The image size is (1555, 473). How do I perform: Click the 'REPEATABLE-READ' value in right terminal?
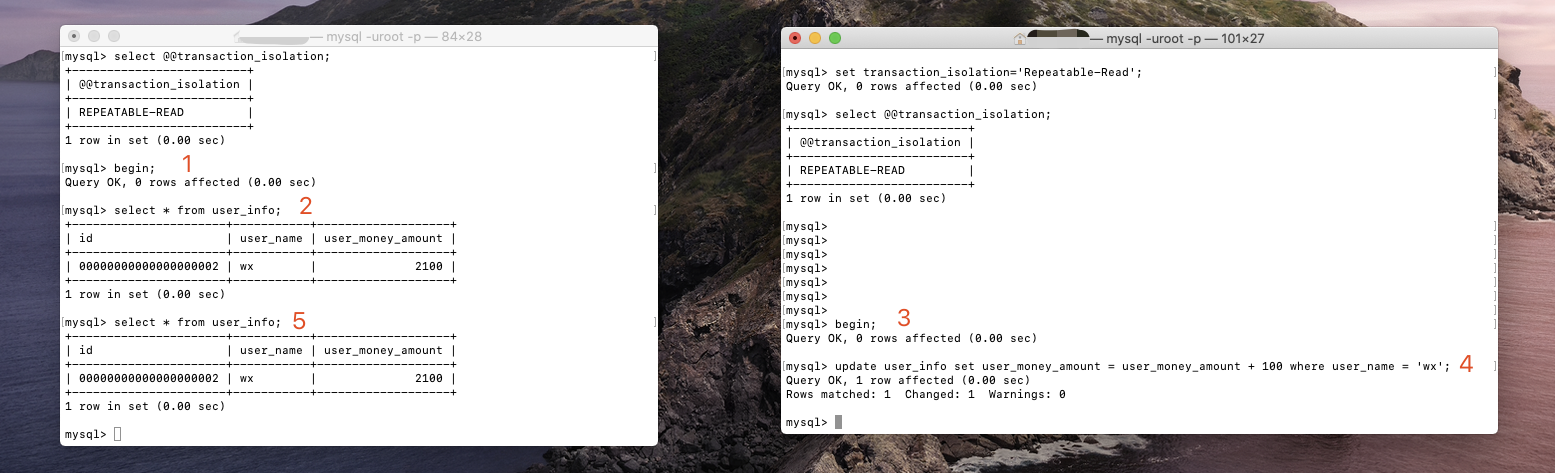point(852,170)
